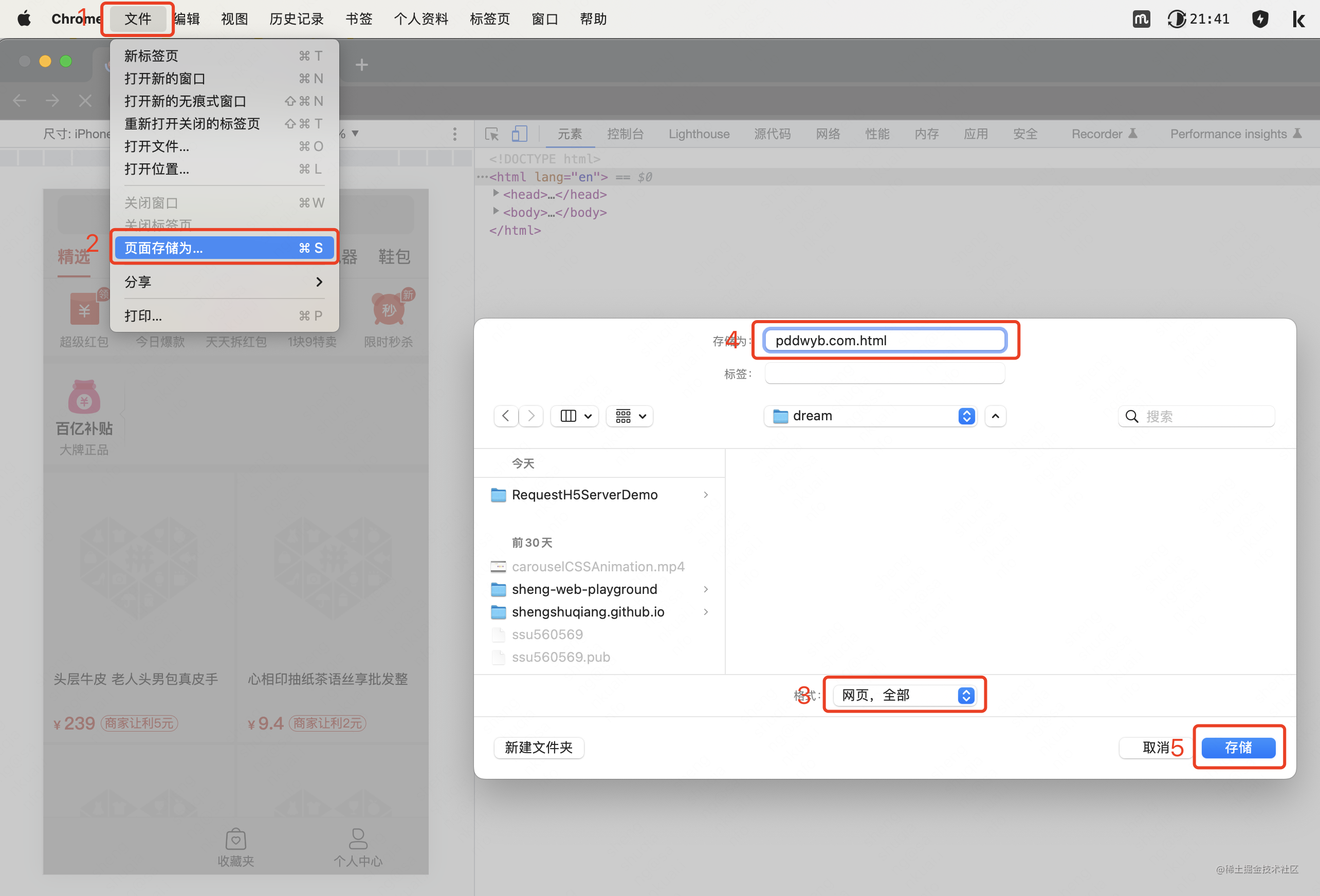The height and width of the screenshot is (896, 1320).
Task: Choose 打开文件... menu entry
Action: (x=224, y=146)
